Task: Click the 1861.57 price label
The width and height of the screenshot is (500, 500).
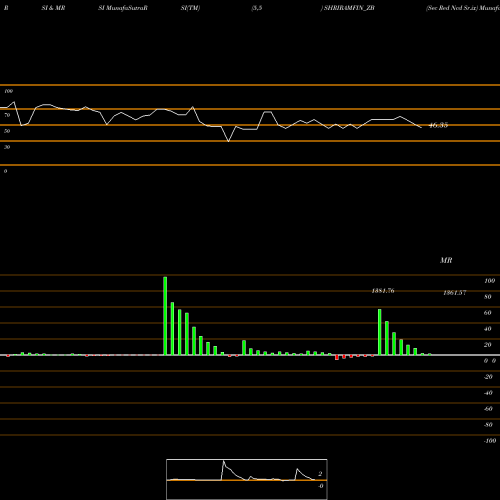Action: 454,293
